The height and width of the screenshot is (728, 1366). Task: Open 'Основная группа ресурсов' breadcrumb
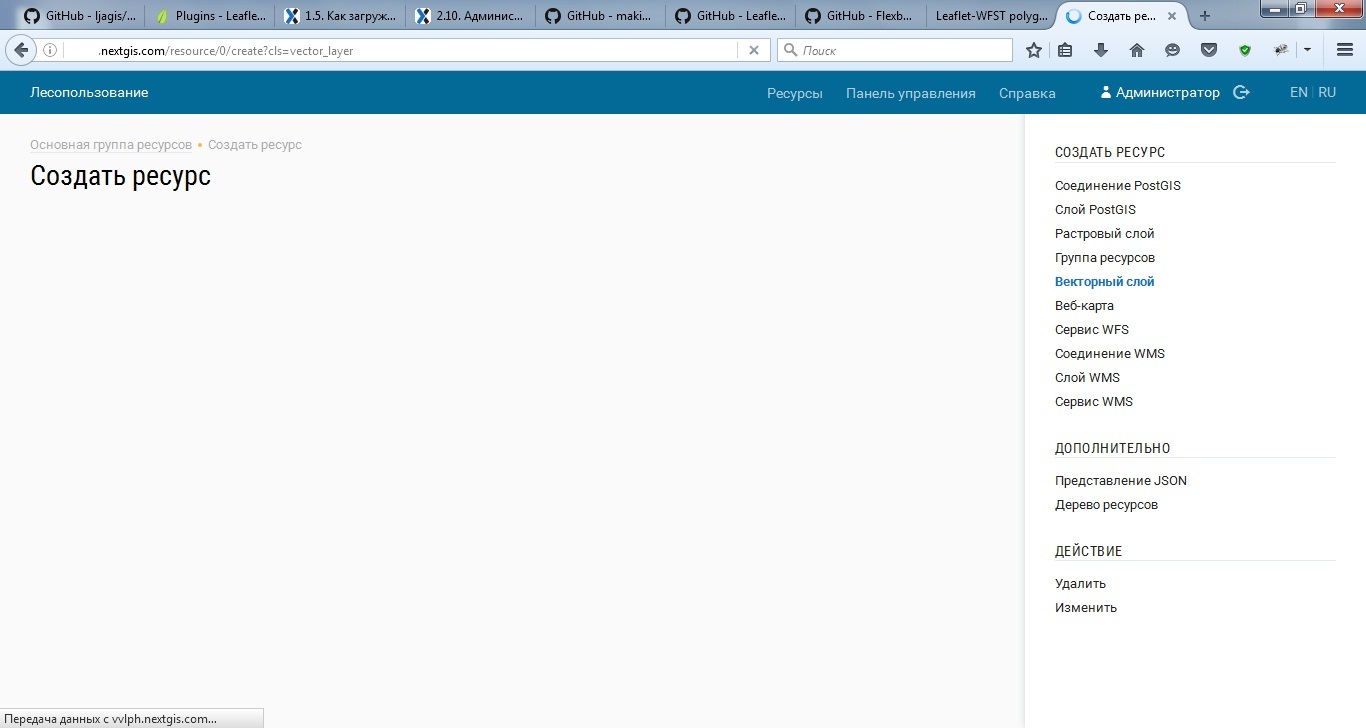pos(111,145)
